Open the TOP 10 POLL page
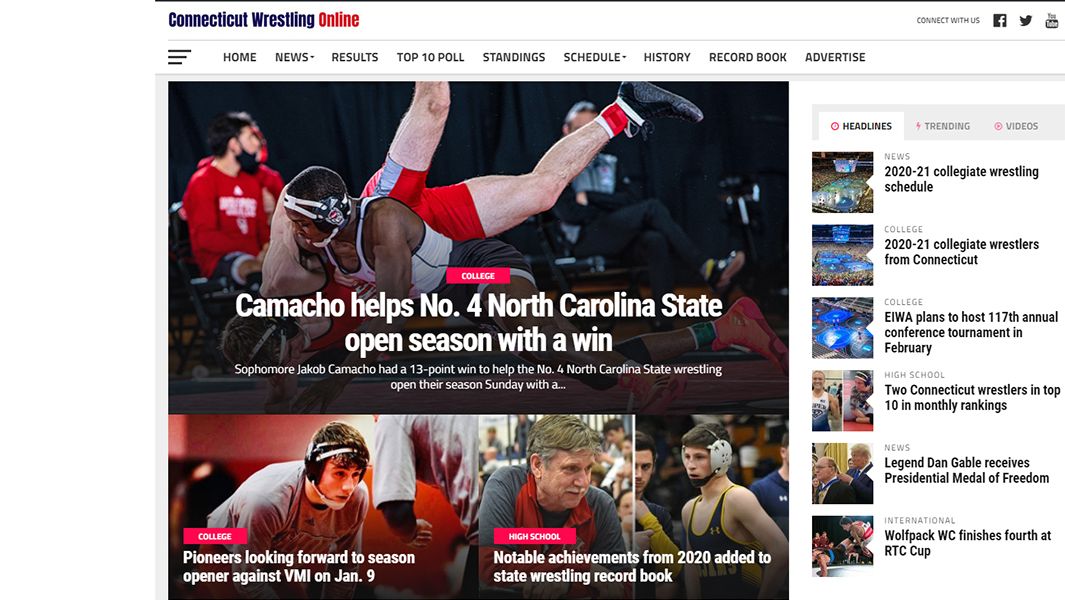Image resolution: width=1065 pixels, height=600 pixels. pos(431,57)
